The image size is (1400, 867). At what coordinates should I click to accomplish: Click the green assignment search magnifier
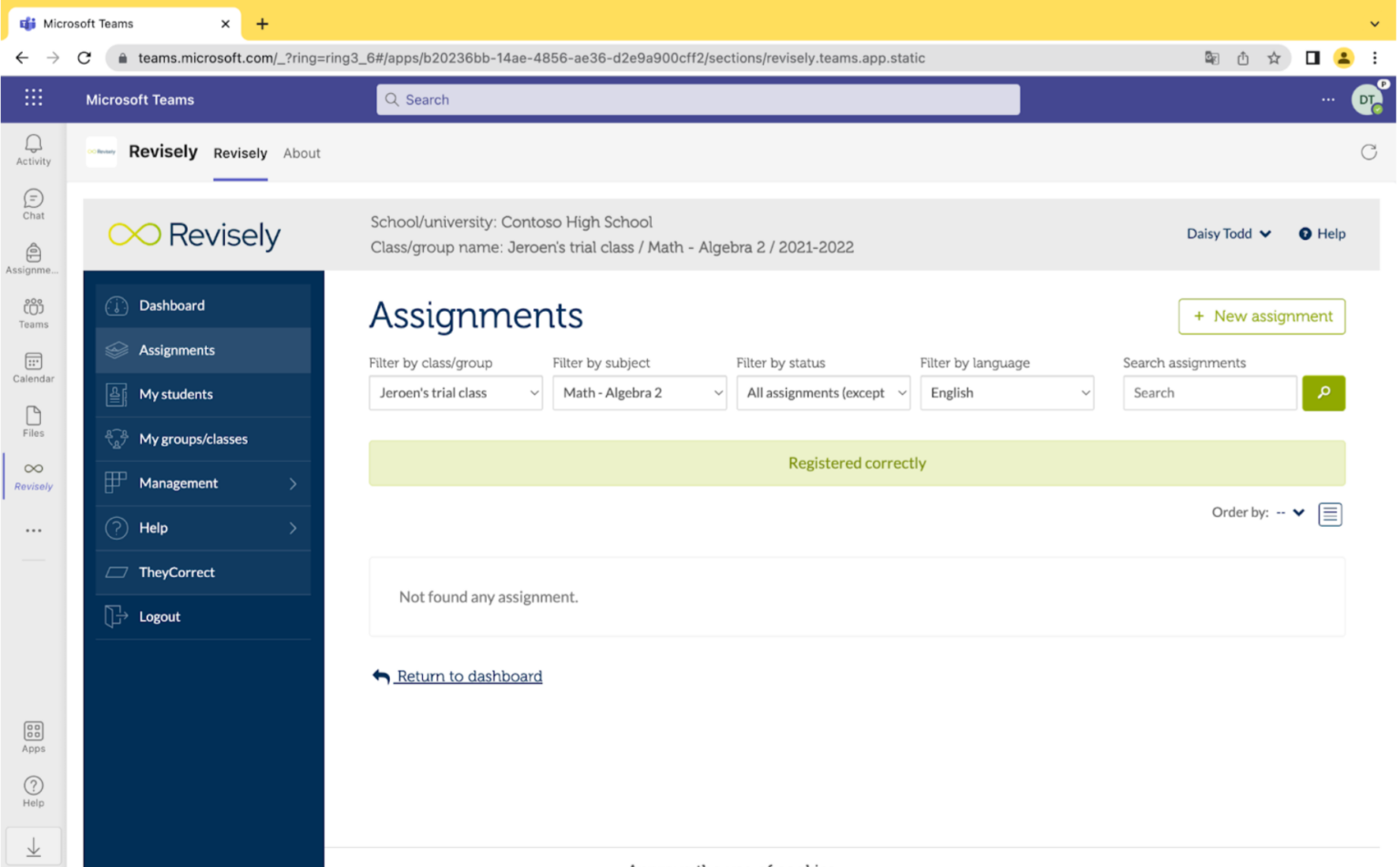1323,393
